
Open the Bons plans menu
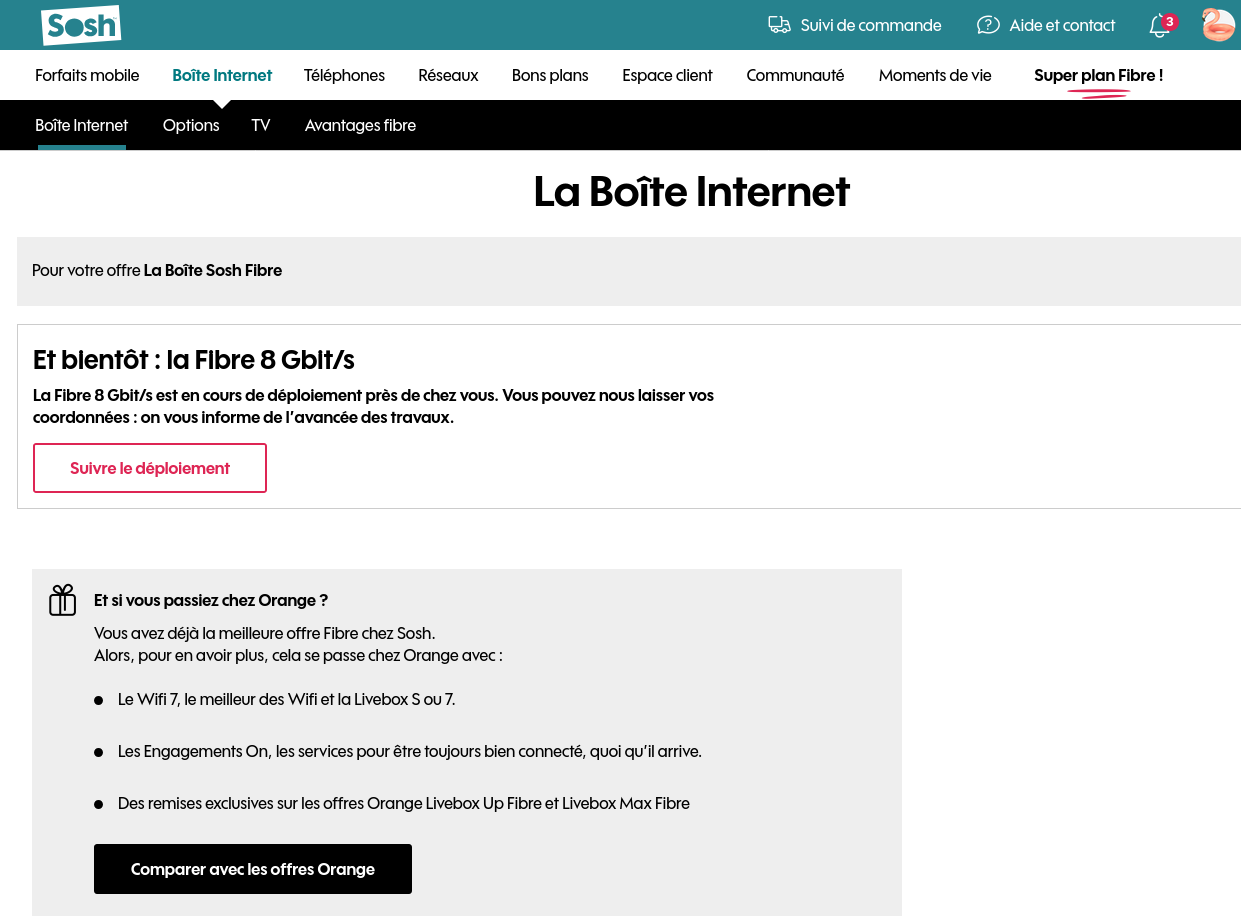(x=550, y=75)
